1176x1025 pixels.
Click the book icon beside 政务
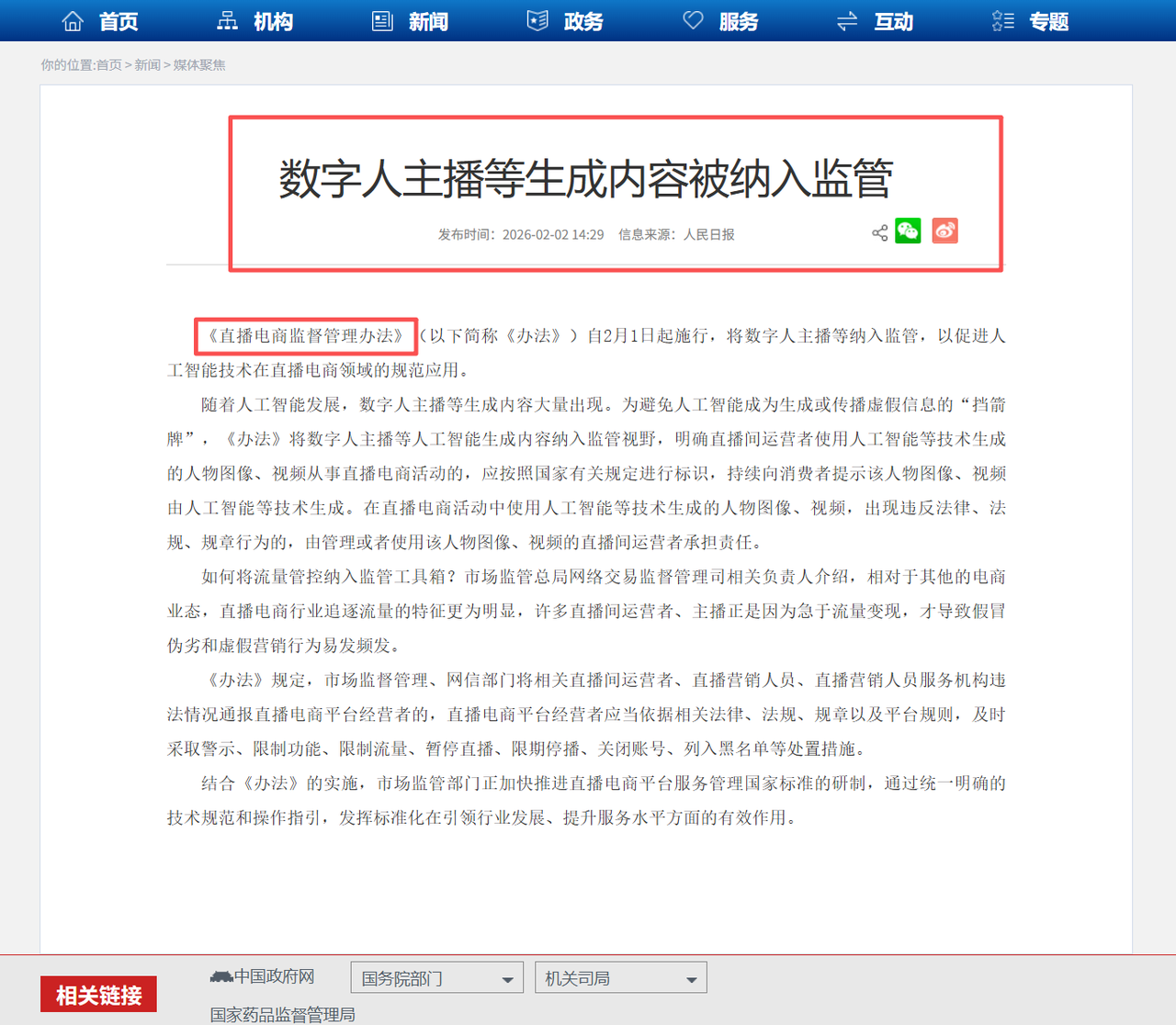coord(537,20)
